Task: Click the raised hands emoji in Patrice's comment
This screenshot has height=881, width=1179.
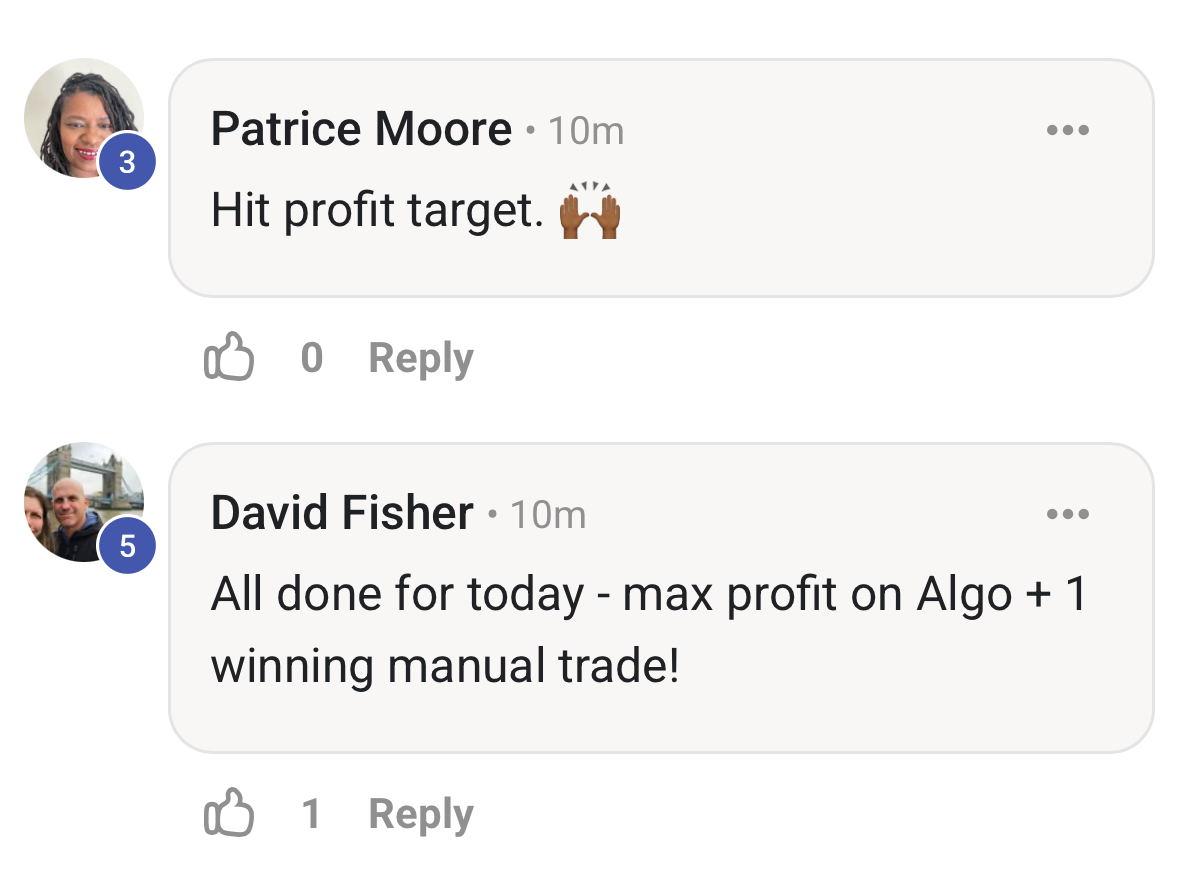Action: [x=590, y=210]
